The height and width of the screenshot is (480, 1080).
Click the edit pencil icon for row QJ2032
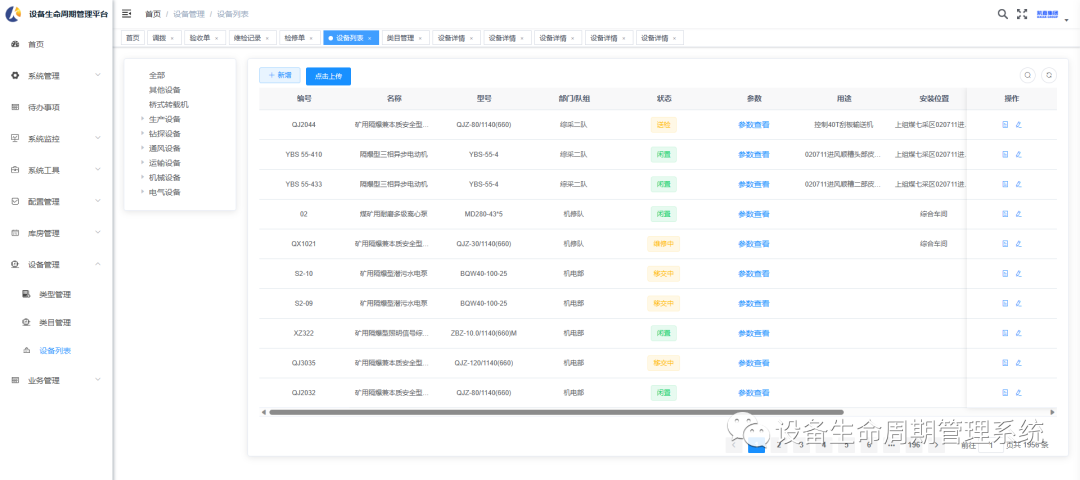point(1019,393)
